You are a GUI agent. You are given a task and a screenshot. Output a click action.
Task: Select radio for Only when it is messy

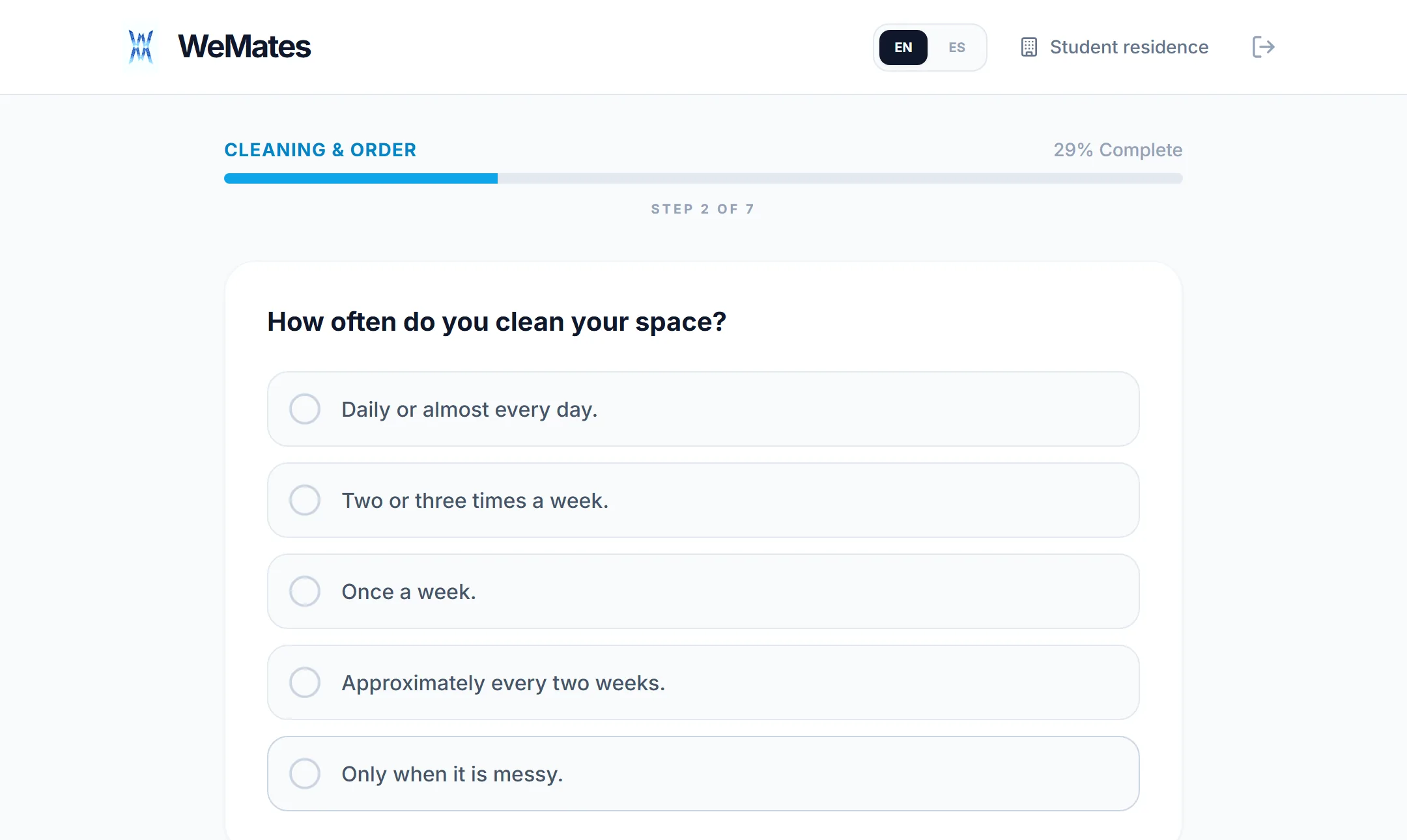305,774
